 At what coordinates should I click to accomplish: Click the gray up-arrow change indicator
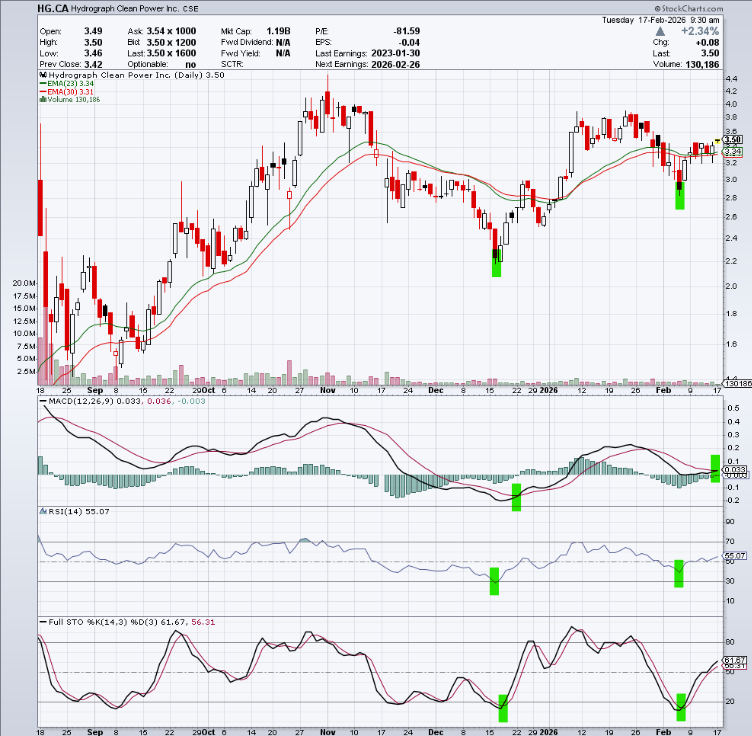[x=660, y=31]
